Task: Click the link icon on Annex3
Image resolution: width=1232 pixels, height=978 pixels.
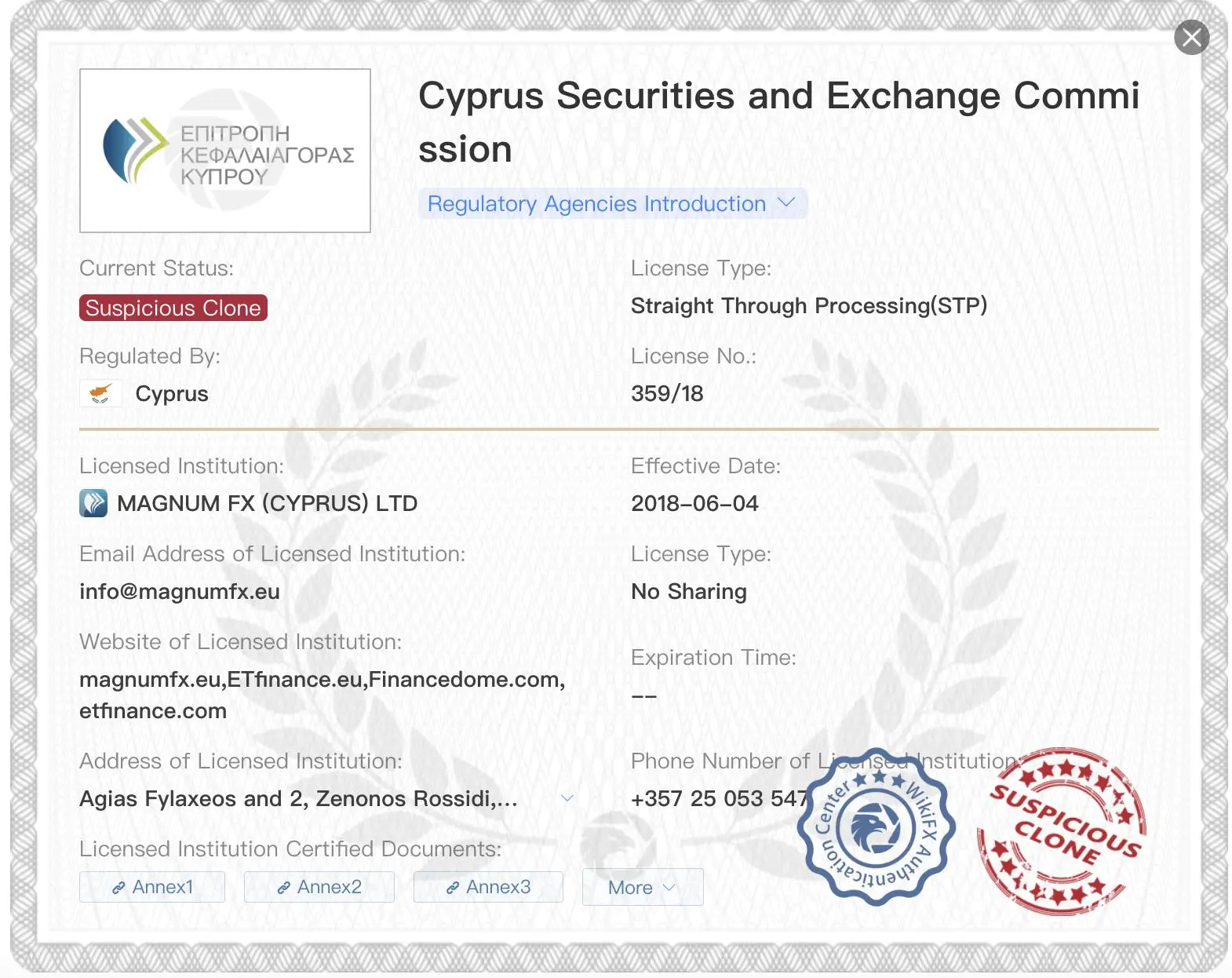Action: (453, 888)
